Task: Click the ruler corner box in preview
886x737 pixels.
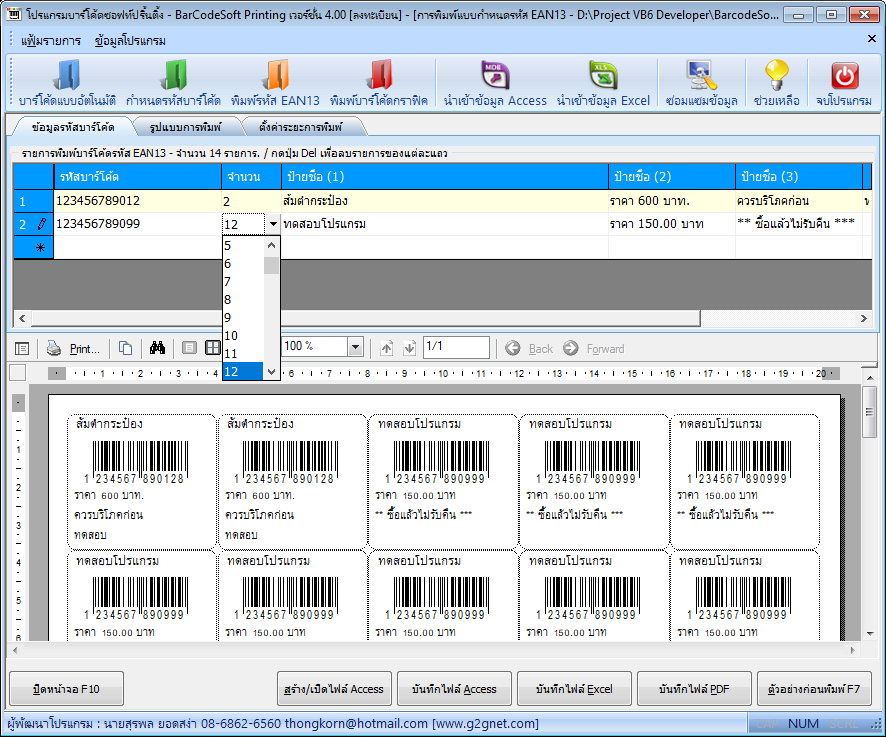Action: point(18,372)
